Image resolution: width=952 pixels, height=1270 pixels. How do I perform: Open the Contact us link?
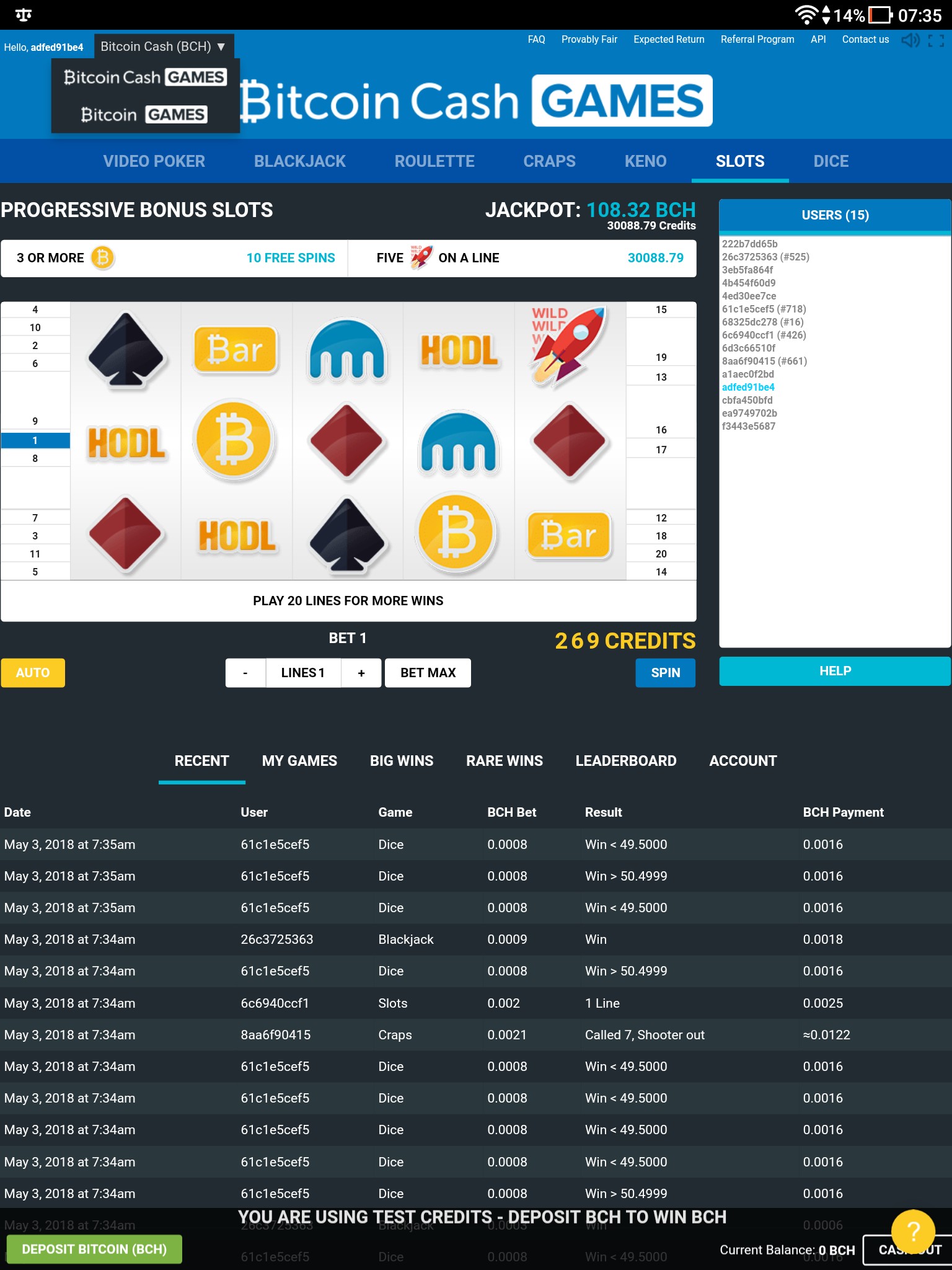coord(865,39)
